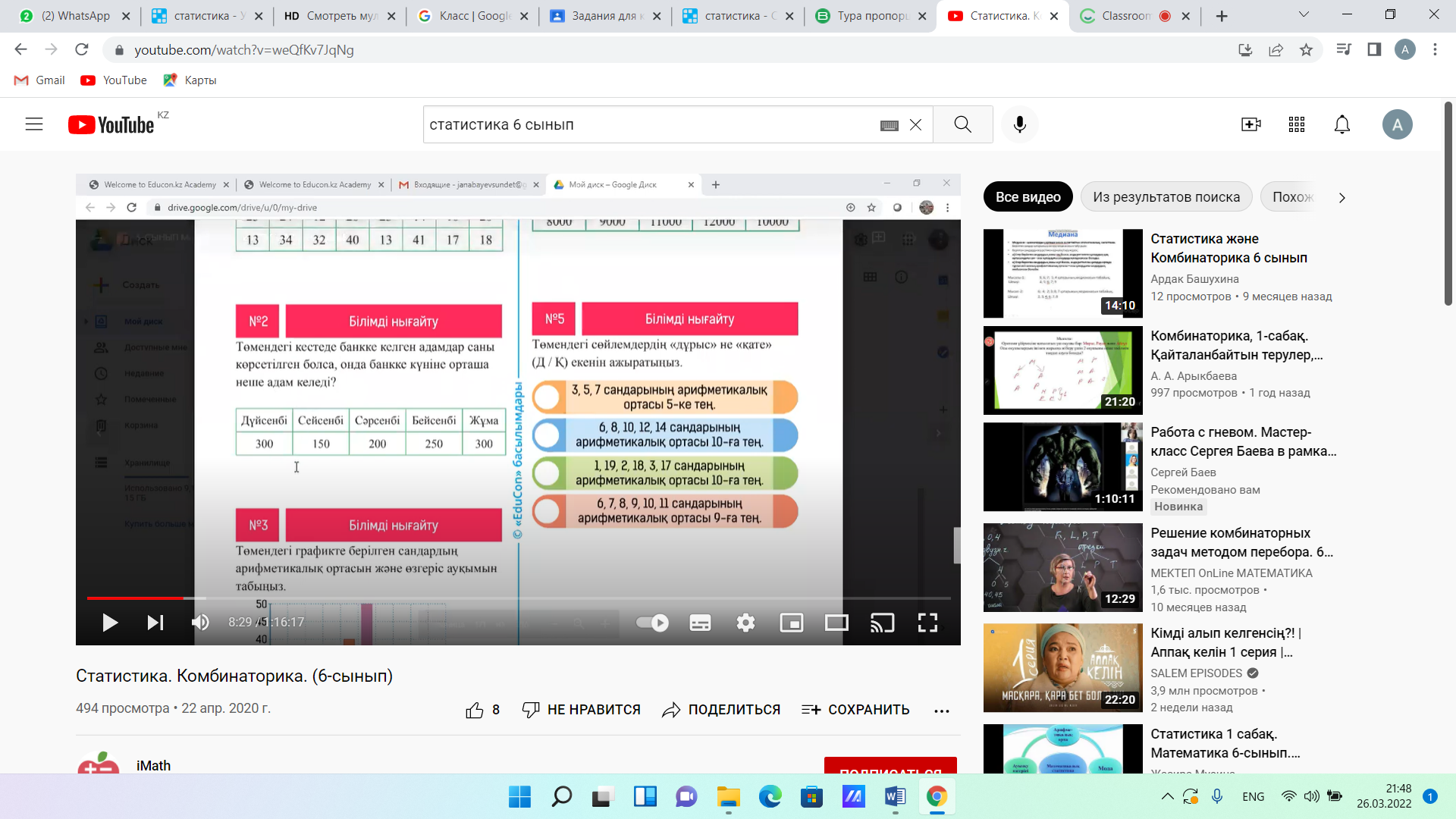This screenshot has height=819, width=1456.
Task: Open YouTube notifications bell
Action: [x=1341, y=124]
